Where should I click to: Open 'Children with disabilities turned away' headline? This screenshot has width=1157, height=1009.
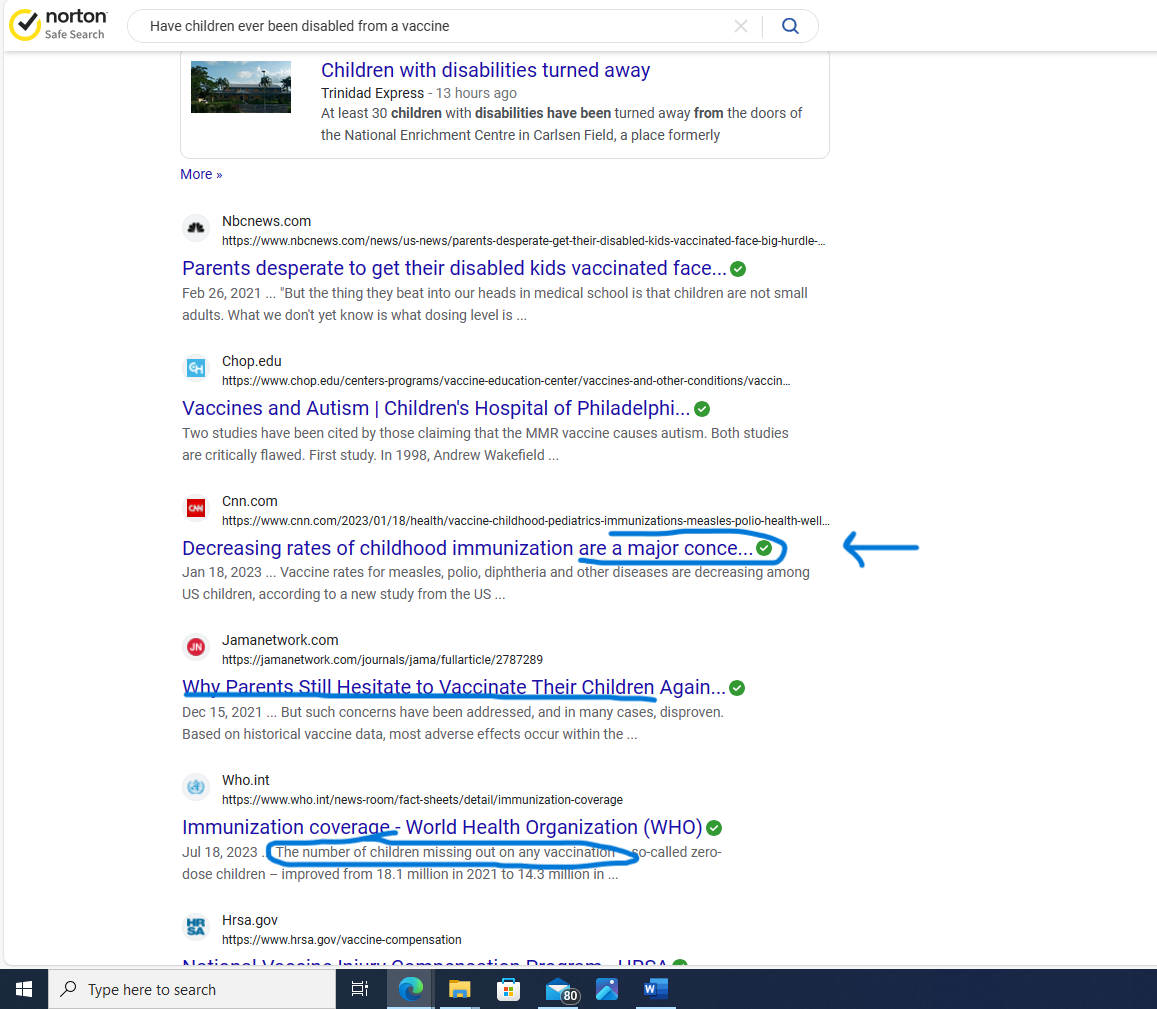click(x=485, y=70)
